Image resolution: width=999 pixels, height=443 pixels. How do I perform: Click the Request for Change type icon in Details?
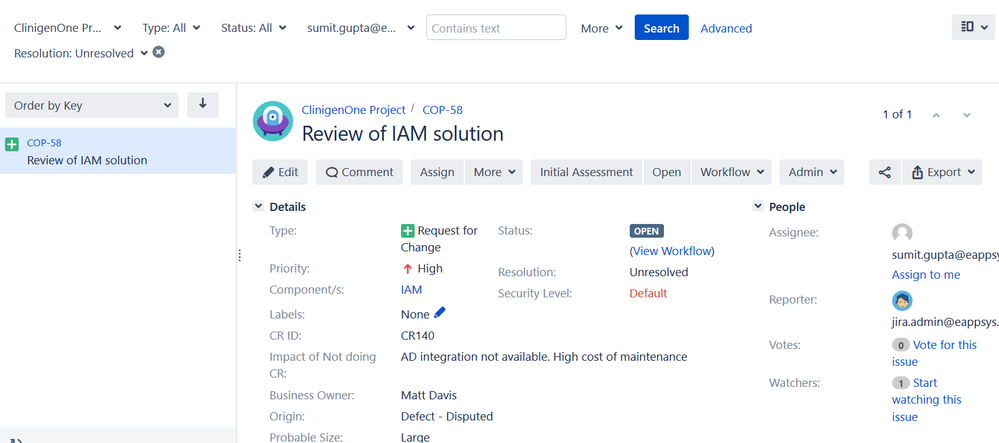(407, 231)
